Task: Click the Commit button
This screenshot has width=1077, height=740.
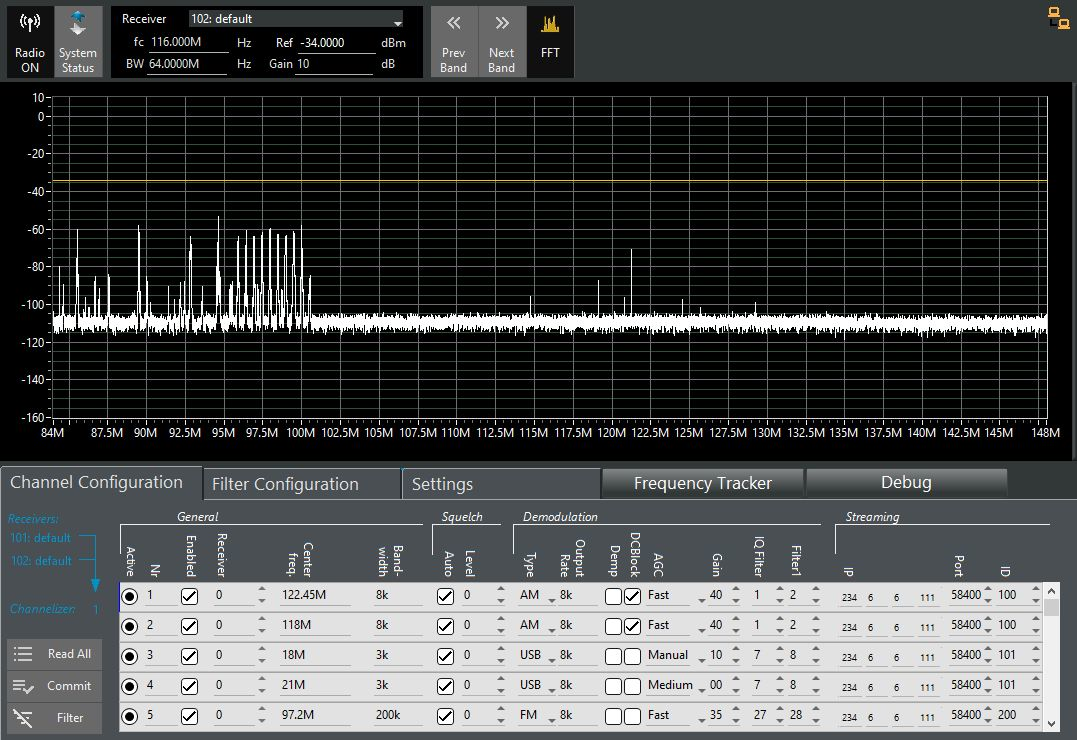Action: (x=55, y=686)
